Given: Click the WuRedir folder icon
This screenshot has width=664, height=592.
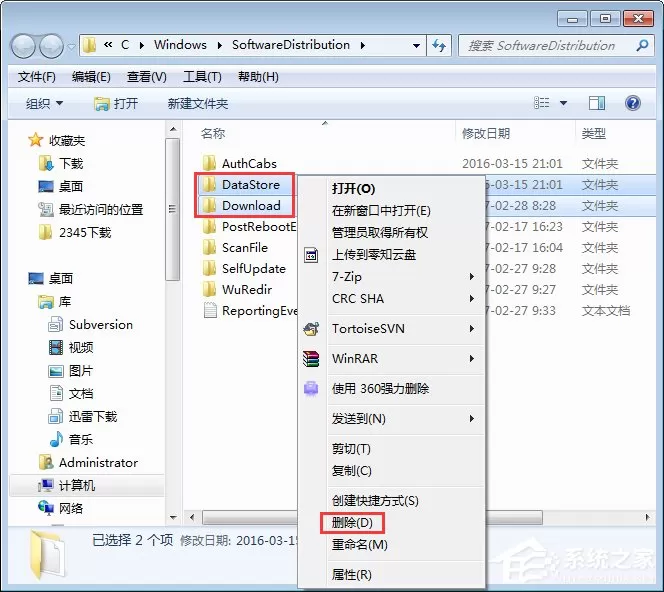Looking at the screenshot, I should tap(209, 290).
